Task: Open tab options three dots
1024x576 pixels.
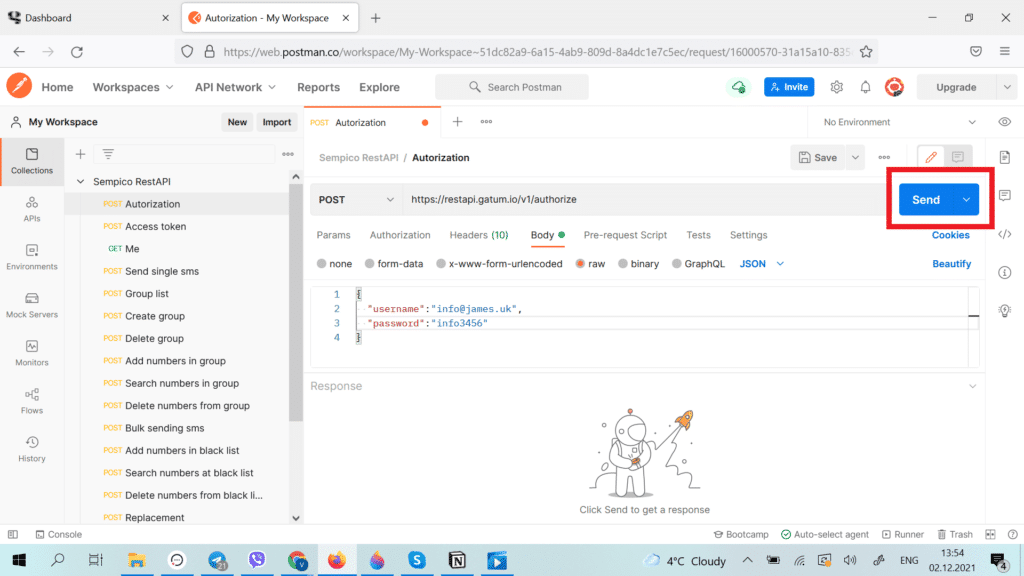Action: (487, 121)
